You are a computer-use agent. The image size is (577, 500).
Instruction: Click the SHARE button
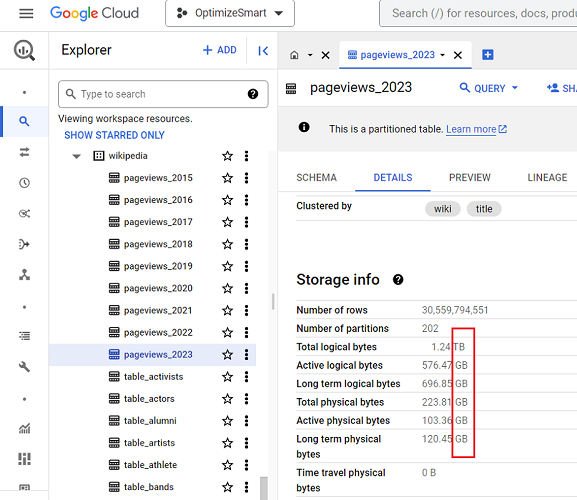pos(562,88)
